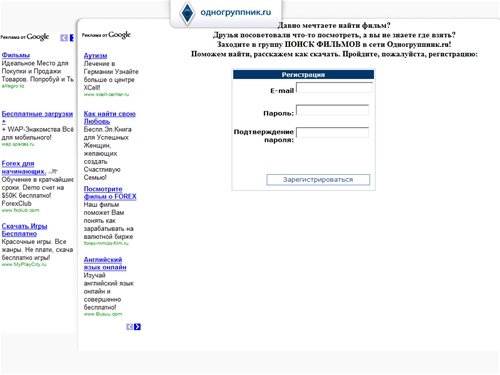Click the Регистрация form header
This screenshot has width=500, height=375.
pyautogui.click(x=303, y=75)
